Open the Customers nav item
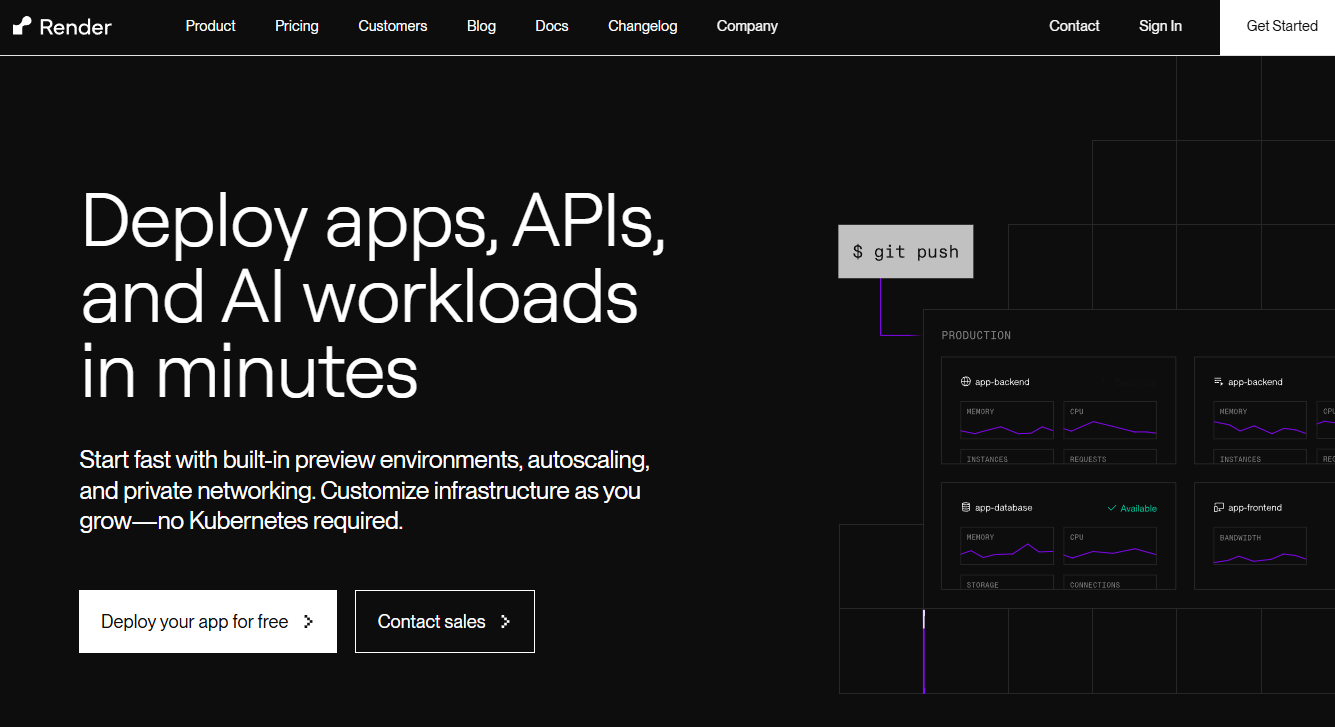The image size is (1335, 727). (x=392, y=26)
